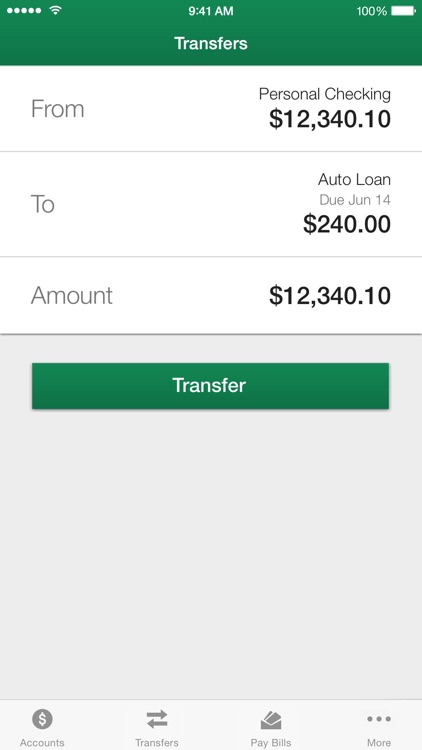Screen dimensions: 422x750
Task: Open the Pay Bills check icon
Action: click(x=271, y=719)
